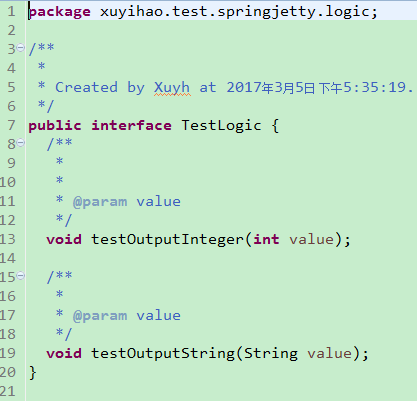417x401 pixels.
Task: Click the testOutputString method name
Action: pos(163,354)
